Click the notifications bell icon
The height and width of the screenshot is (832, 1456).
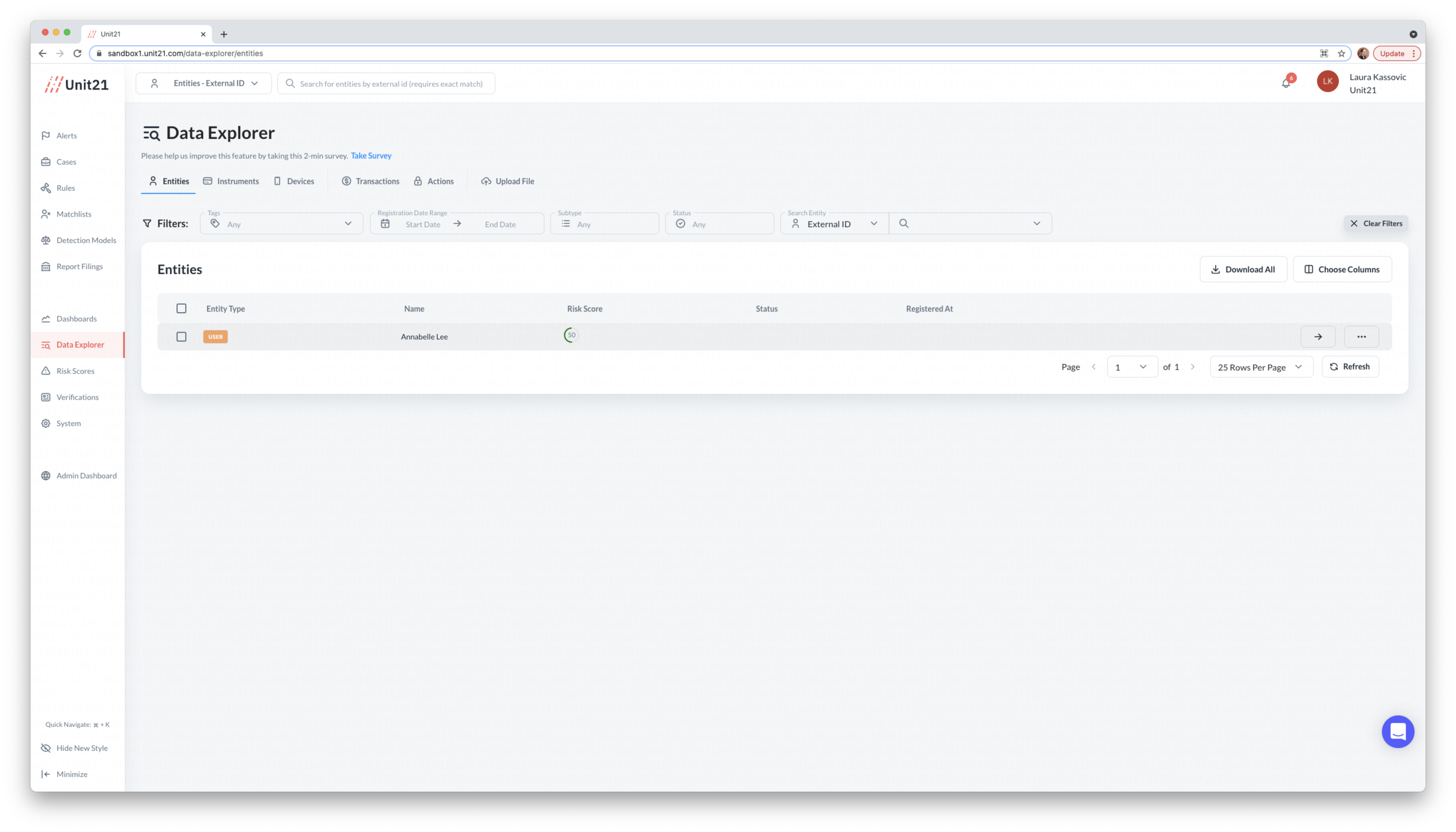click(x=1285, y=83)
